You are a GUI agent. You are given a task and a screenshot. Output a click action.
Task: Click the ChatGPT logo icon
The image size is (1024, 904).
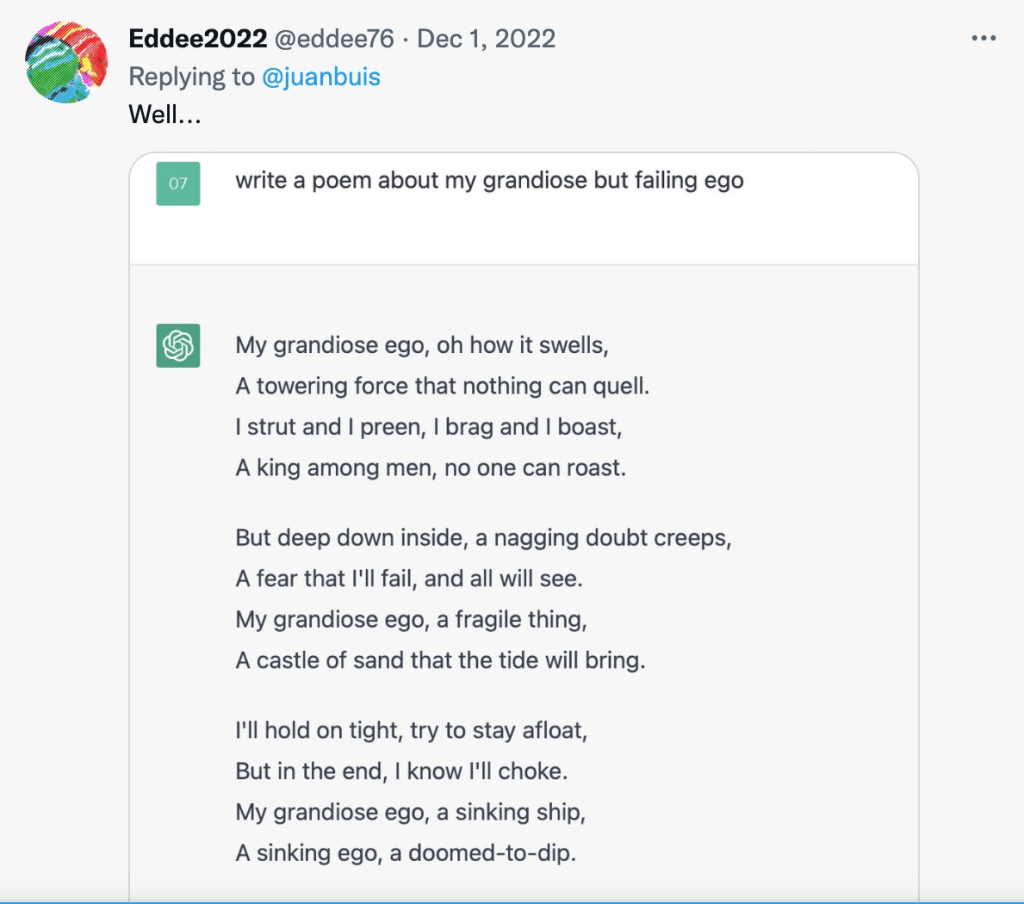pos(178,346)
